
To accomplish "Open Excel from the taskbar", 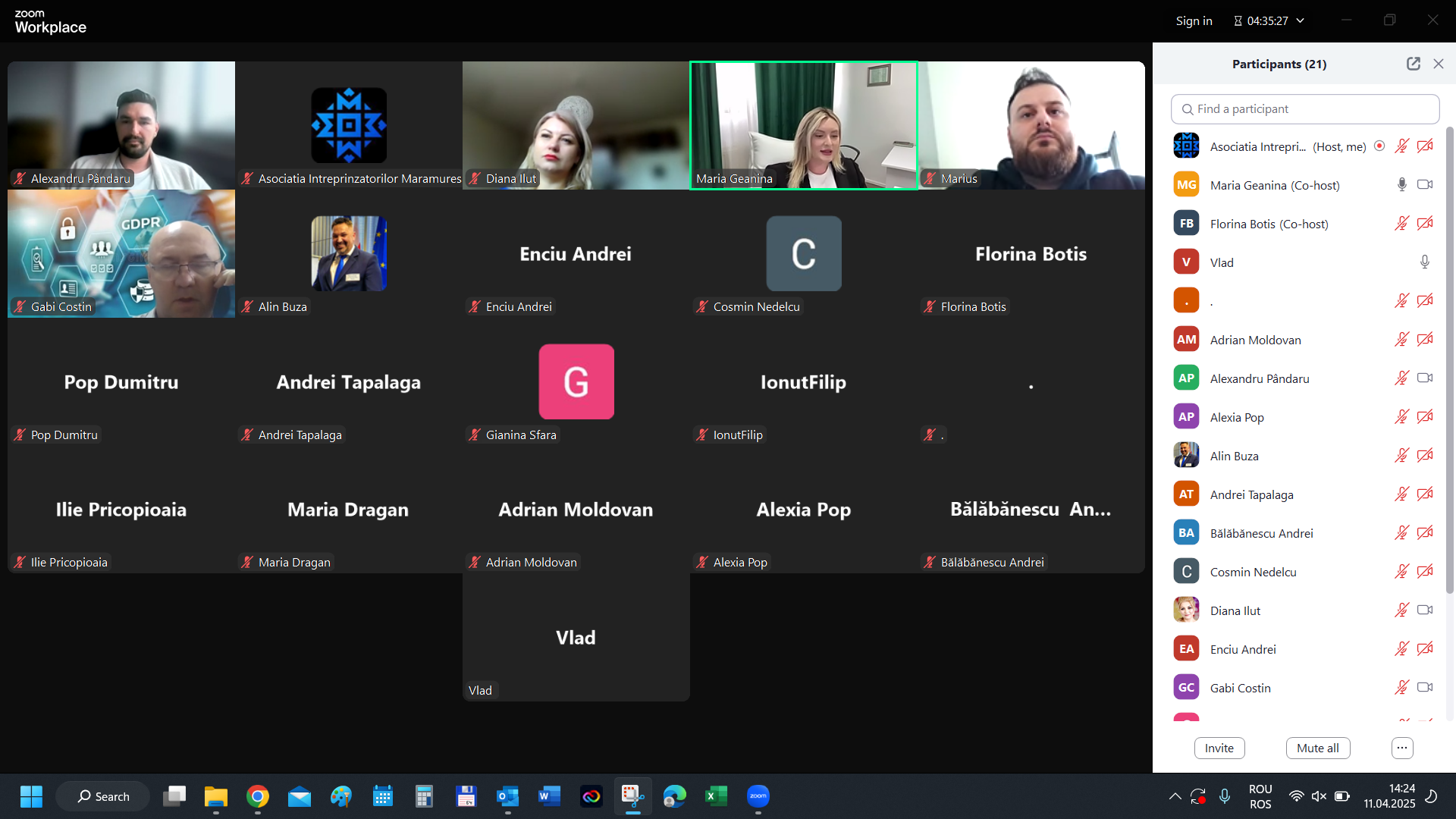I will (717, 796).
